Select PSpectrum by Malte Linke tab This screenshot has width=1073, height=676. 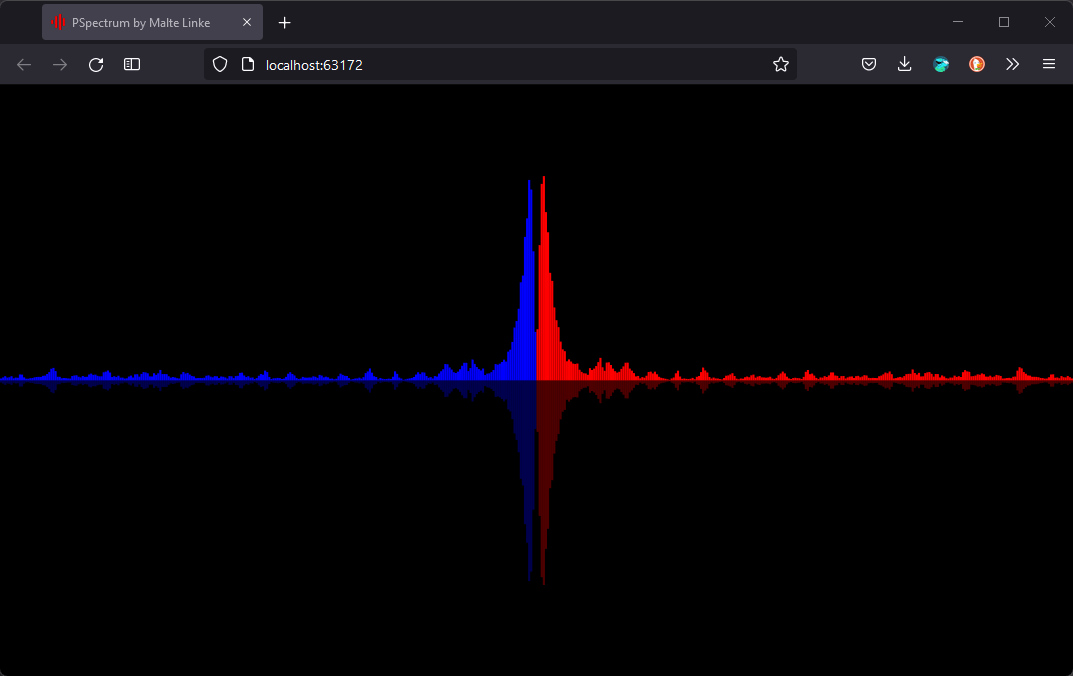click(153, 23)
